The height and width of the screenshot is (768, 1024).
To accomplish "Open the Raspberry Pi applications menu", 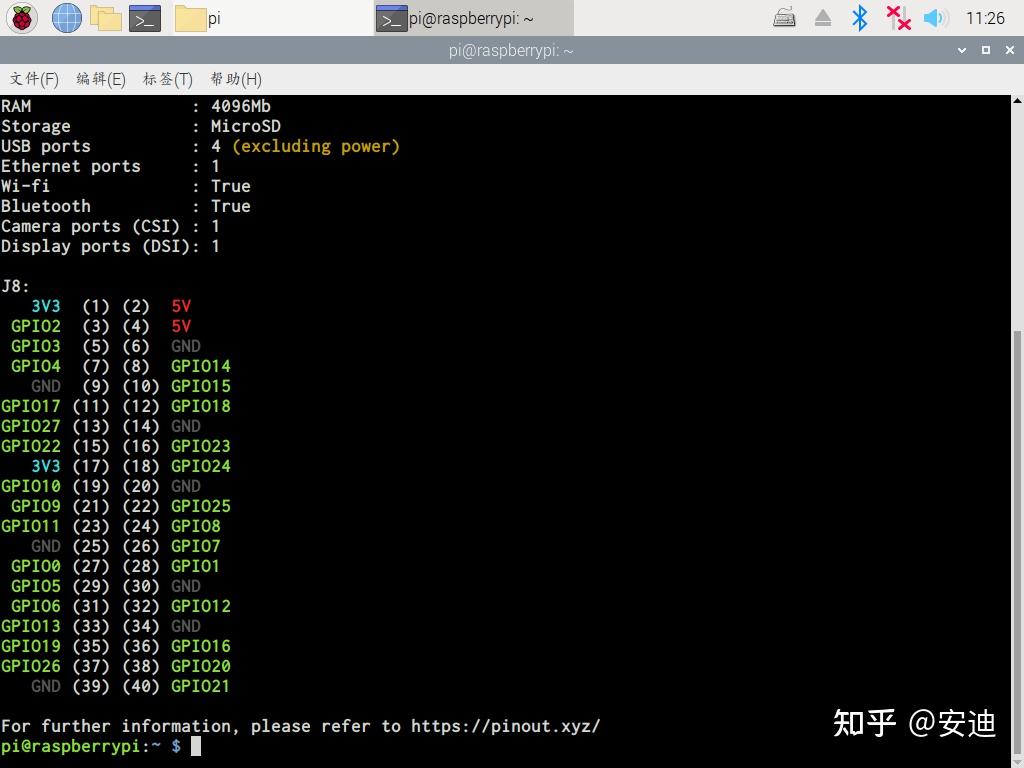I will (x=21, y=17).
